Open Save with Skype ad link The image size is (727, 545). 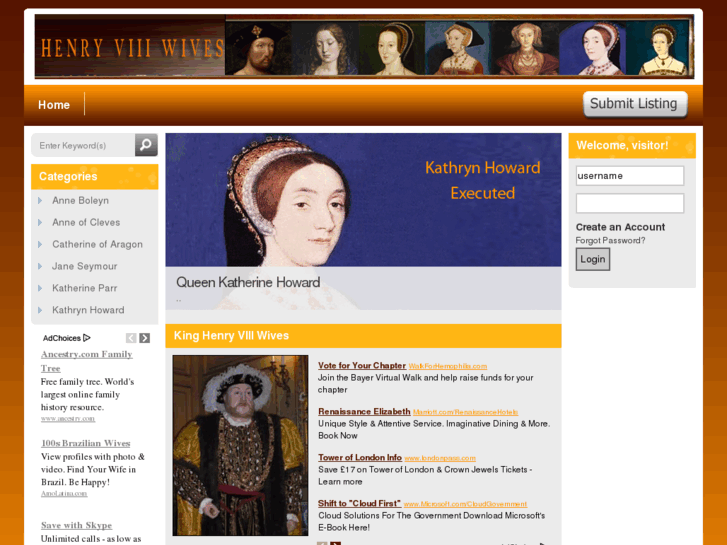77,525
